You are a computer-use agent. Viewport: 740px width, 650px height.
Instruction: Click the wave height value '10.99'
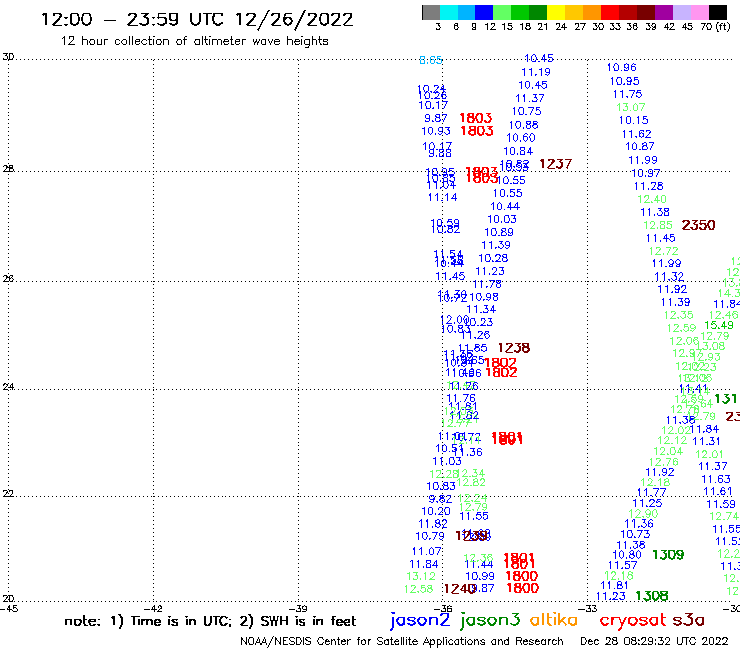tap(480, 576)
